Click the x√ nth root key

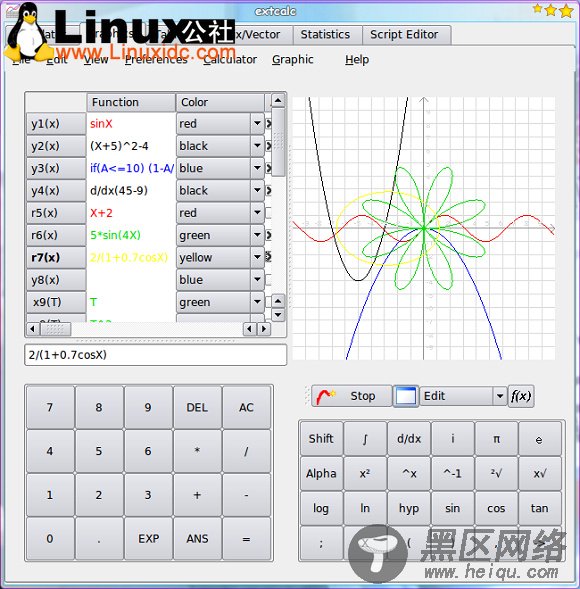click(x=539, y=473)
